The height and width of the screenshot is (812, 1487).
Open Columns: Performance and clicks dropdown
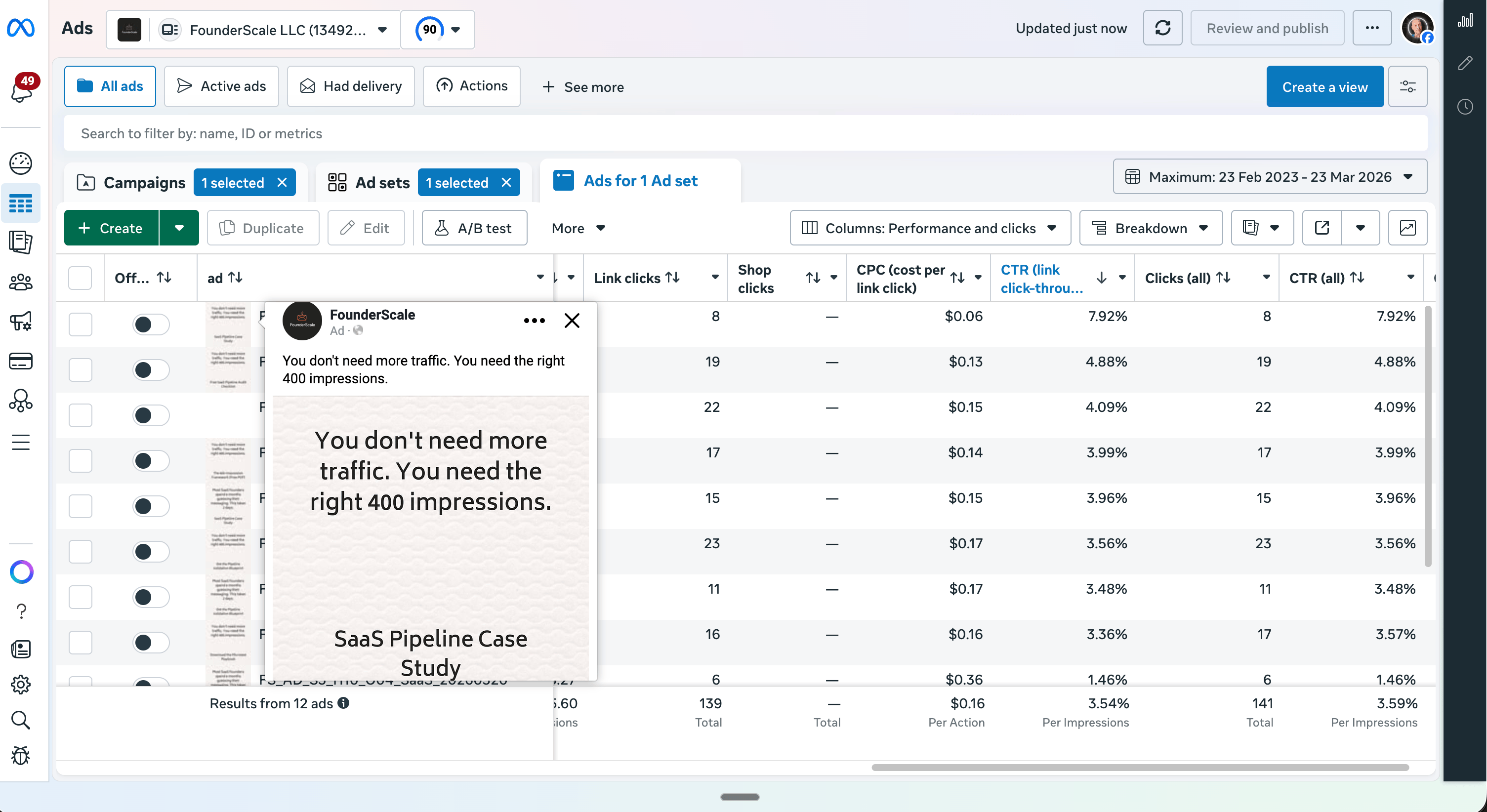(930, 228)
